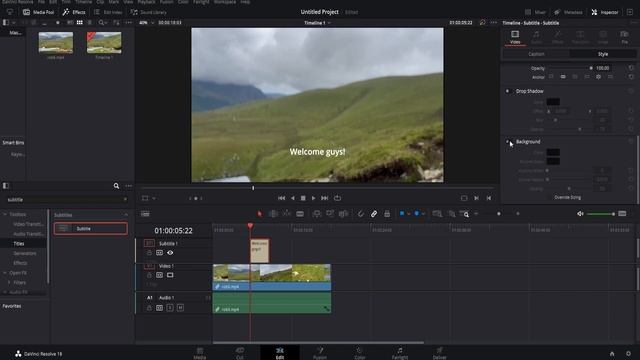Solo the Audio 1 track
This screenshot has height=360, width=640.
coord(170,308)
